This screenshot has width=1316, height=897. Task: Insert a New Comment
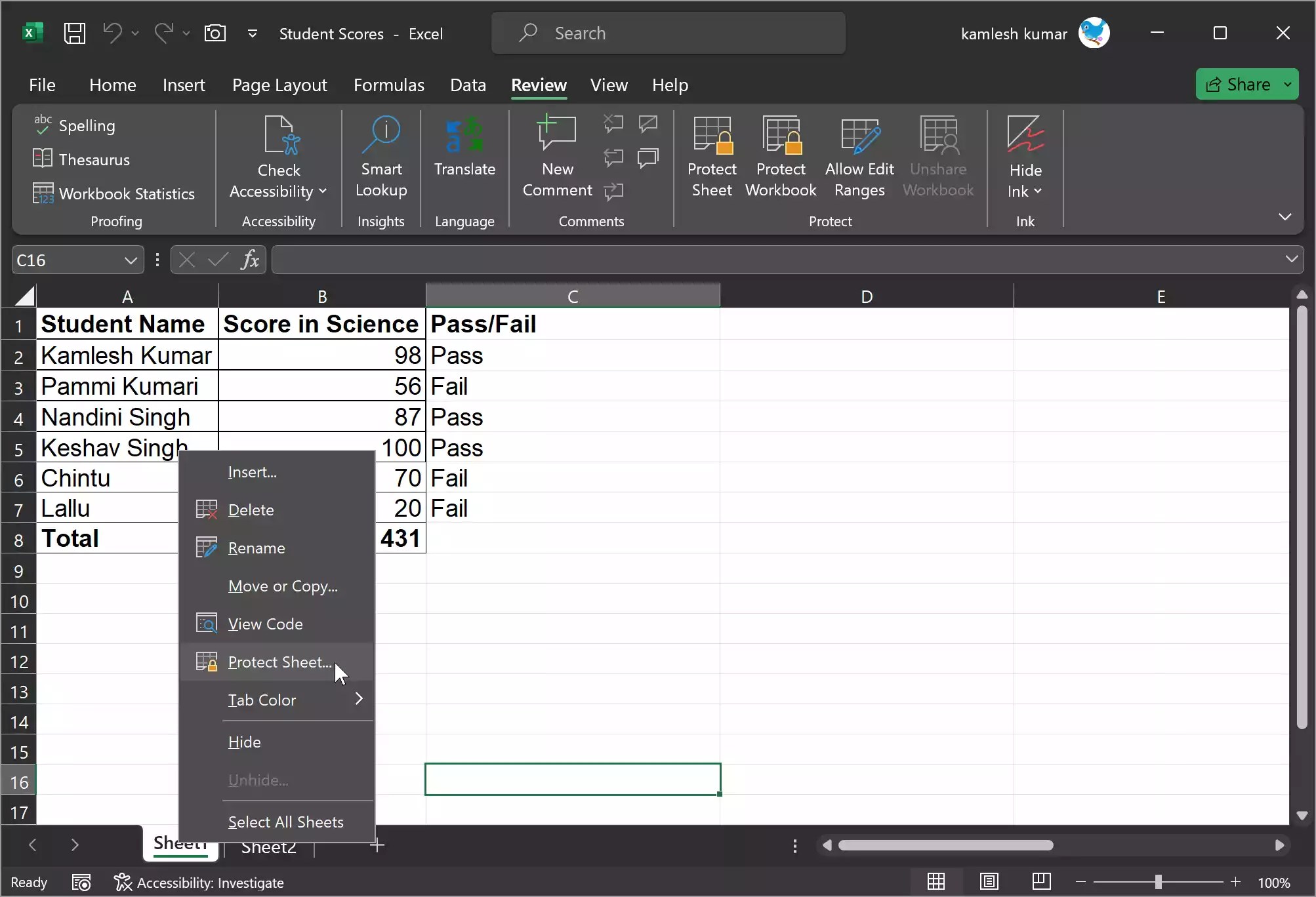click(x=556, y=157)
